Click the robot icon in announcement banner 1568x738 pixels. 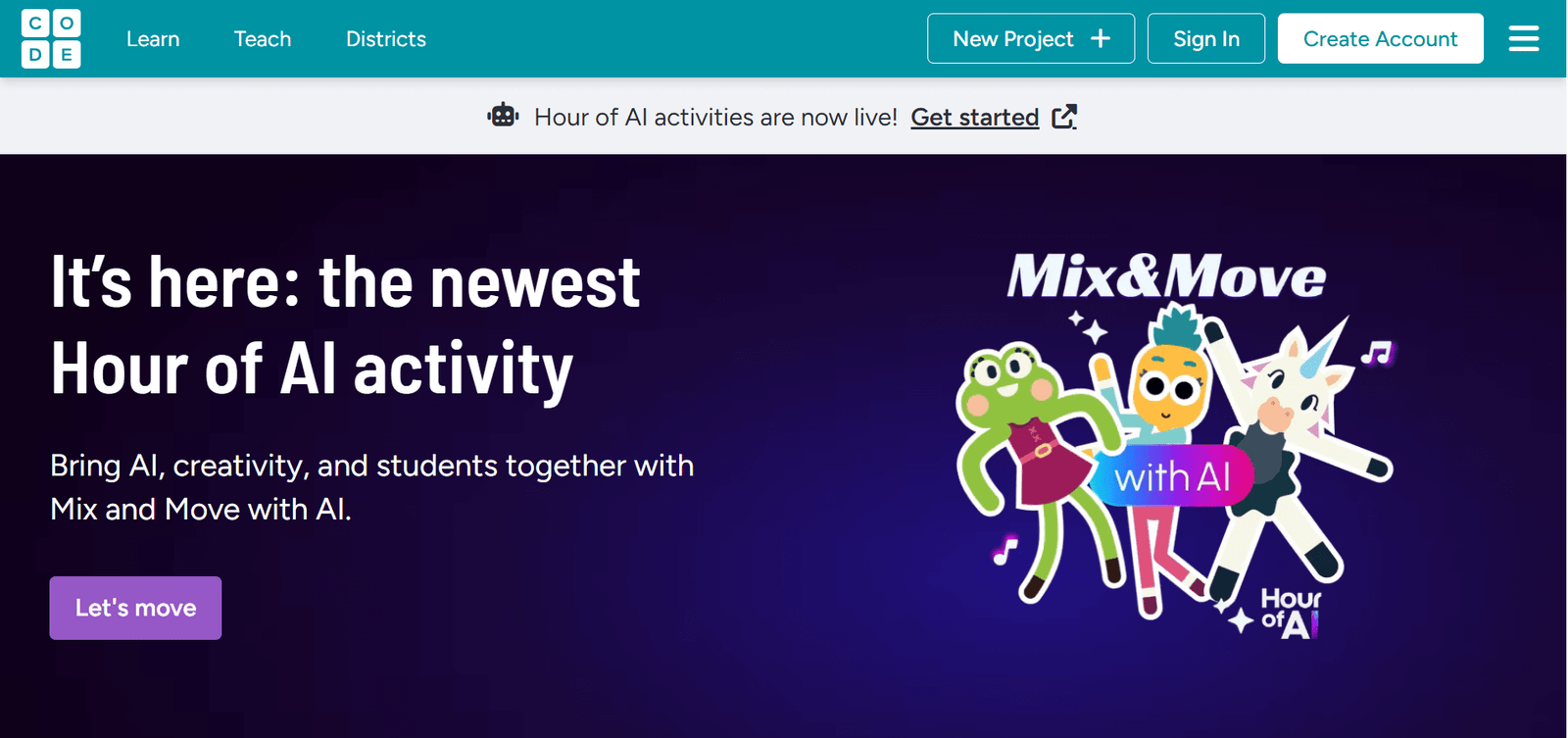(503, 116)
